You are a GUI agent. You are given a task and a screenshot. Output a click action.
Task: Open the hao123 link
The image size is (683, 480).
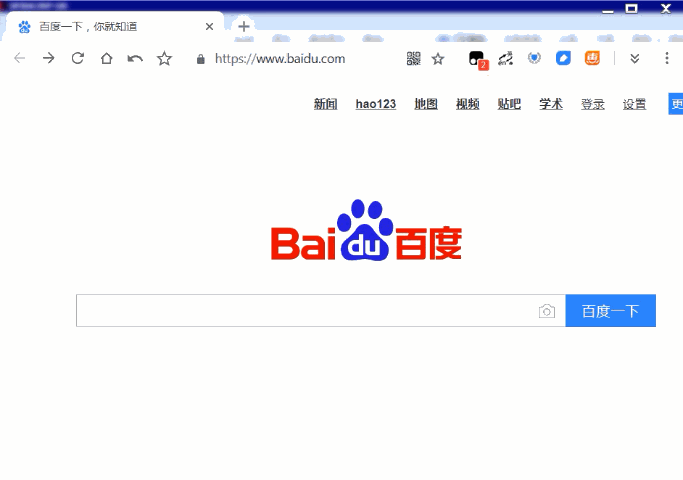pos(375,104)
